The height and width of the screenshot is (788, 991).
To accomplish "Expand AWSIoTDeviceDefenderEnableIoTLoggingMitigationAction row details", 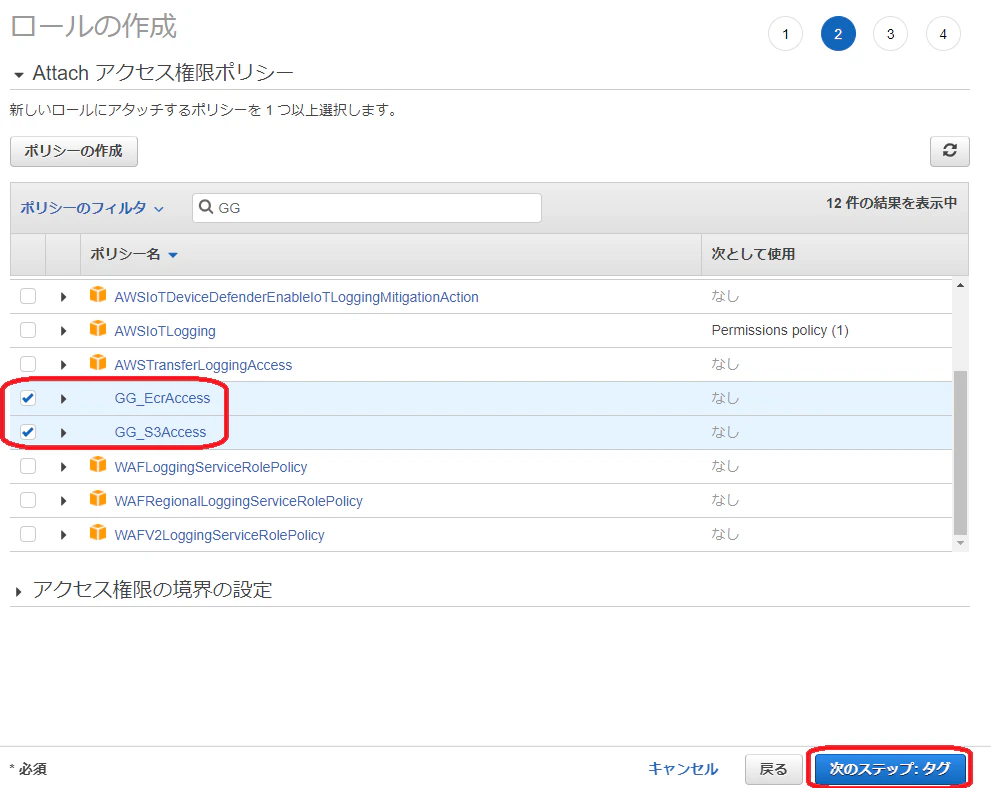I will coord(63,296).
